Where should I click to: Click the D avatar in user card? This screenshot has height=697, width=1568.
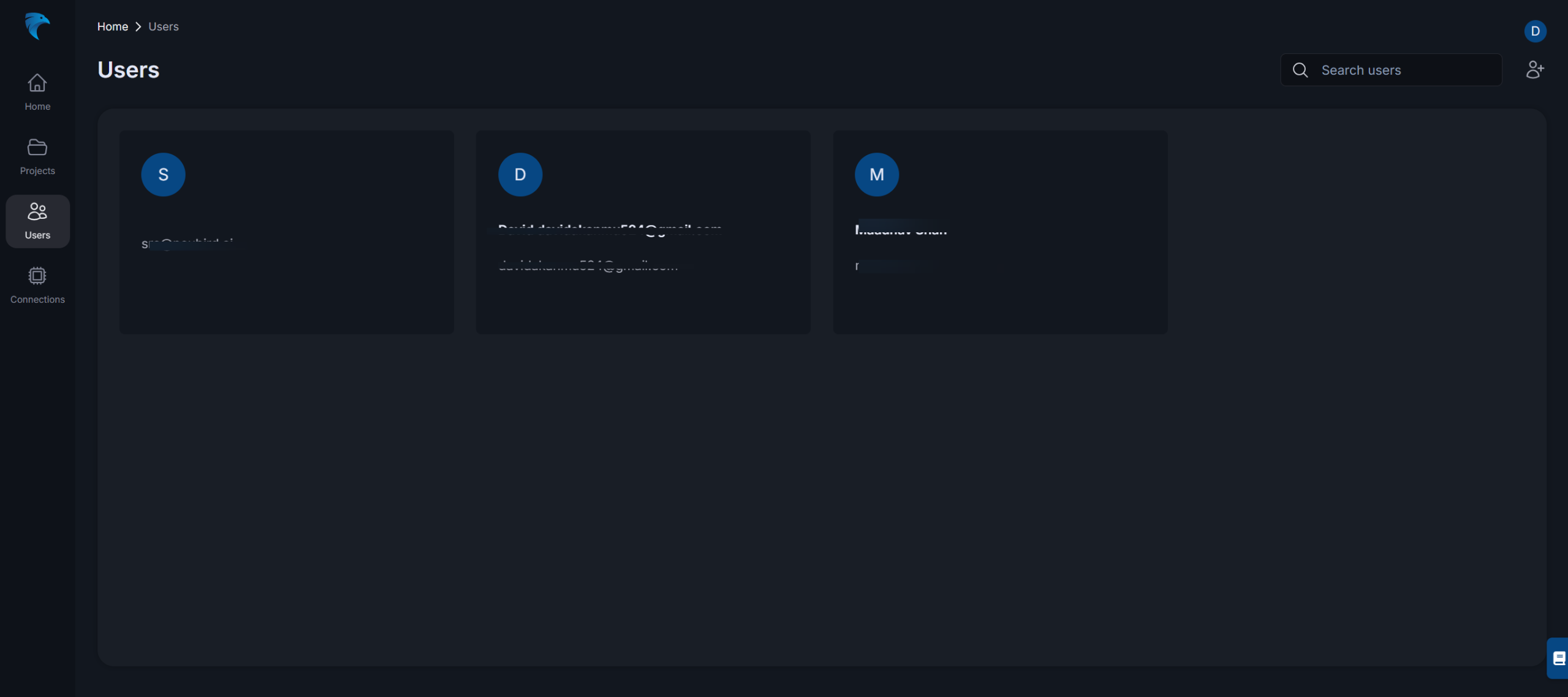(x=520, y=175)
